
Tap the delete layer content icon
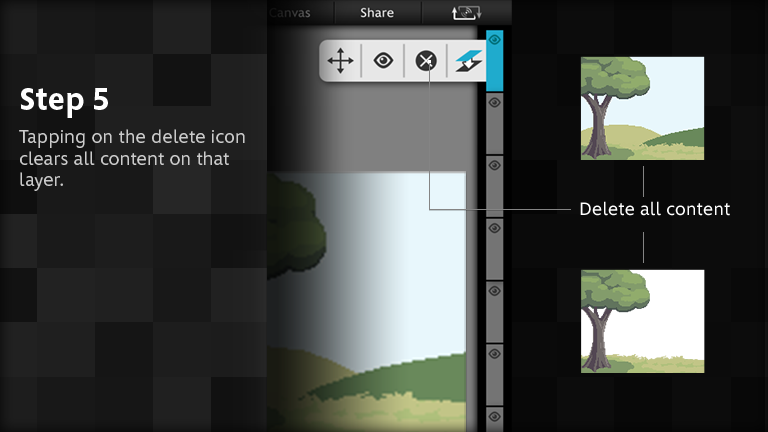426,61
